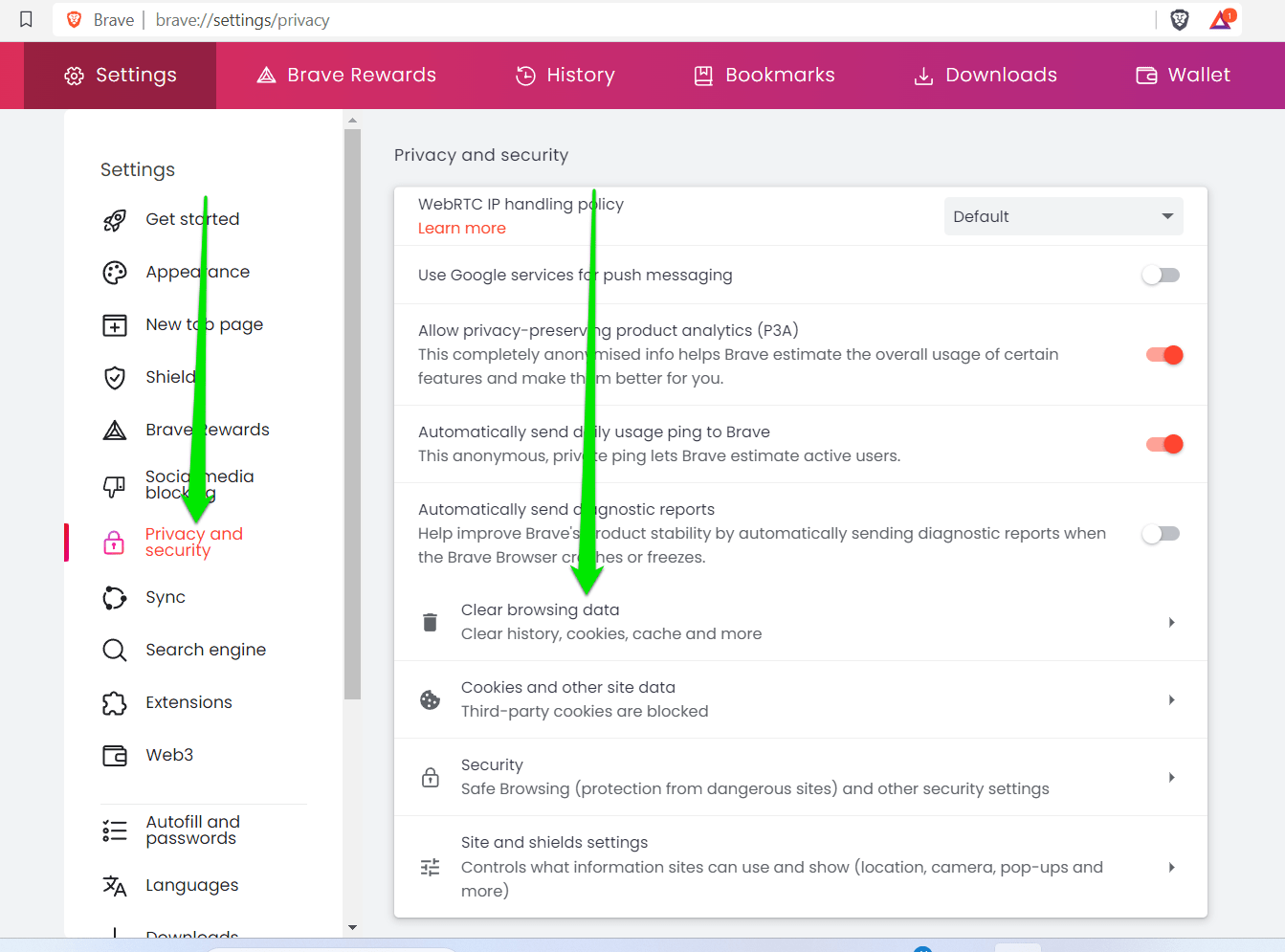This screenshot has width=1285, height=952.
Task: Click the padlock icon beside Privacy and security
Action: coord(114,542)
